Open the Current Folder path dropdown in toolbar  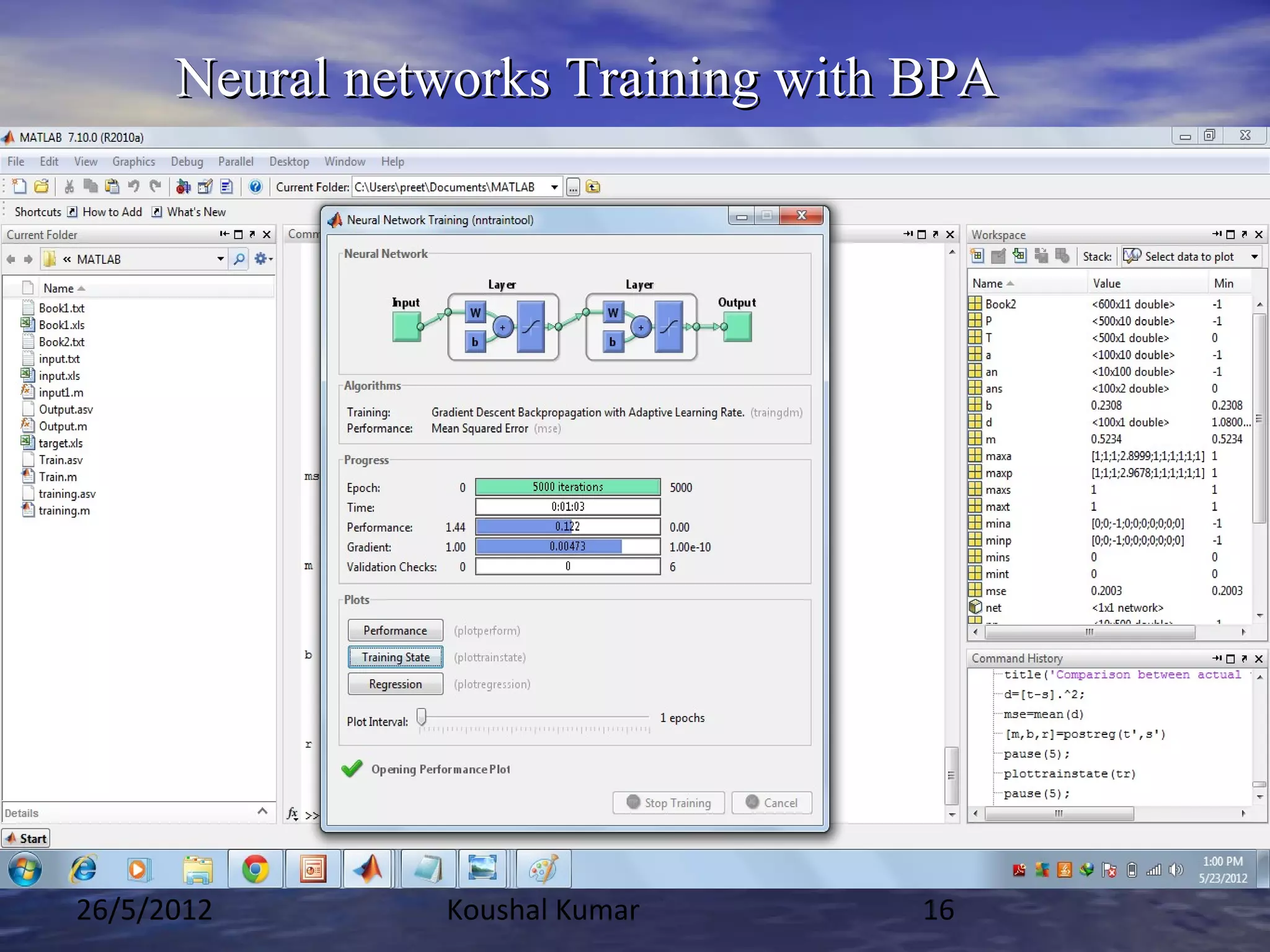[x=554, y=187]
